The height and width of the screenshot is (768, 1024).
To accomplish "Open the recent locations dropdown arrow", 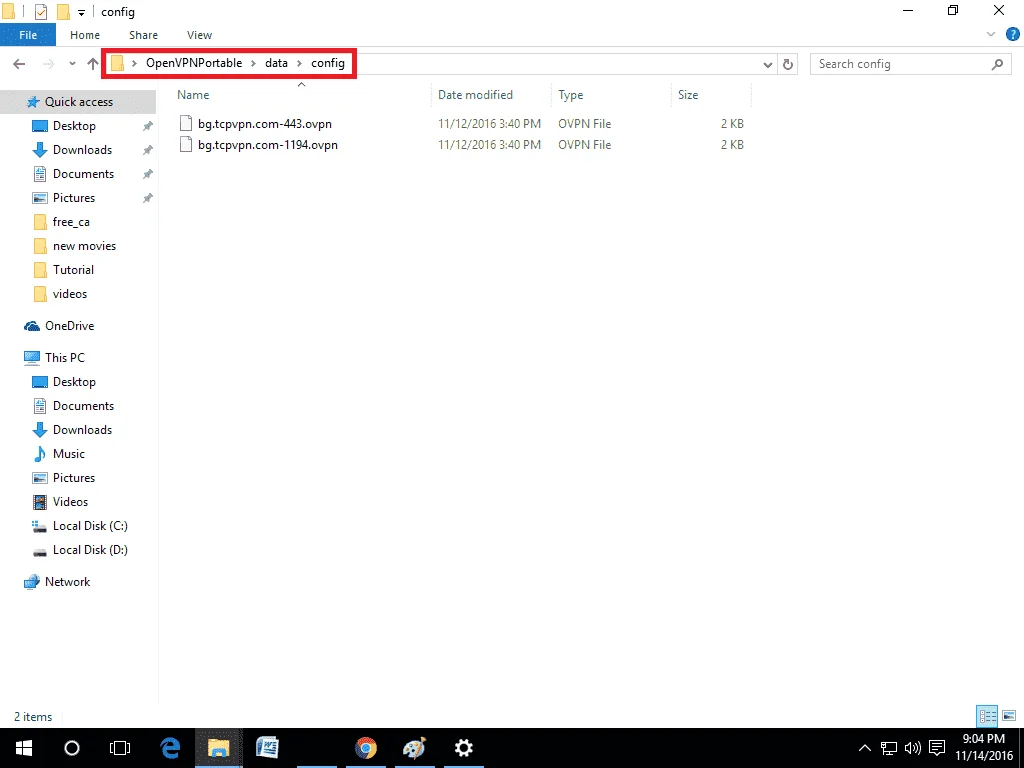I will 72,64.
